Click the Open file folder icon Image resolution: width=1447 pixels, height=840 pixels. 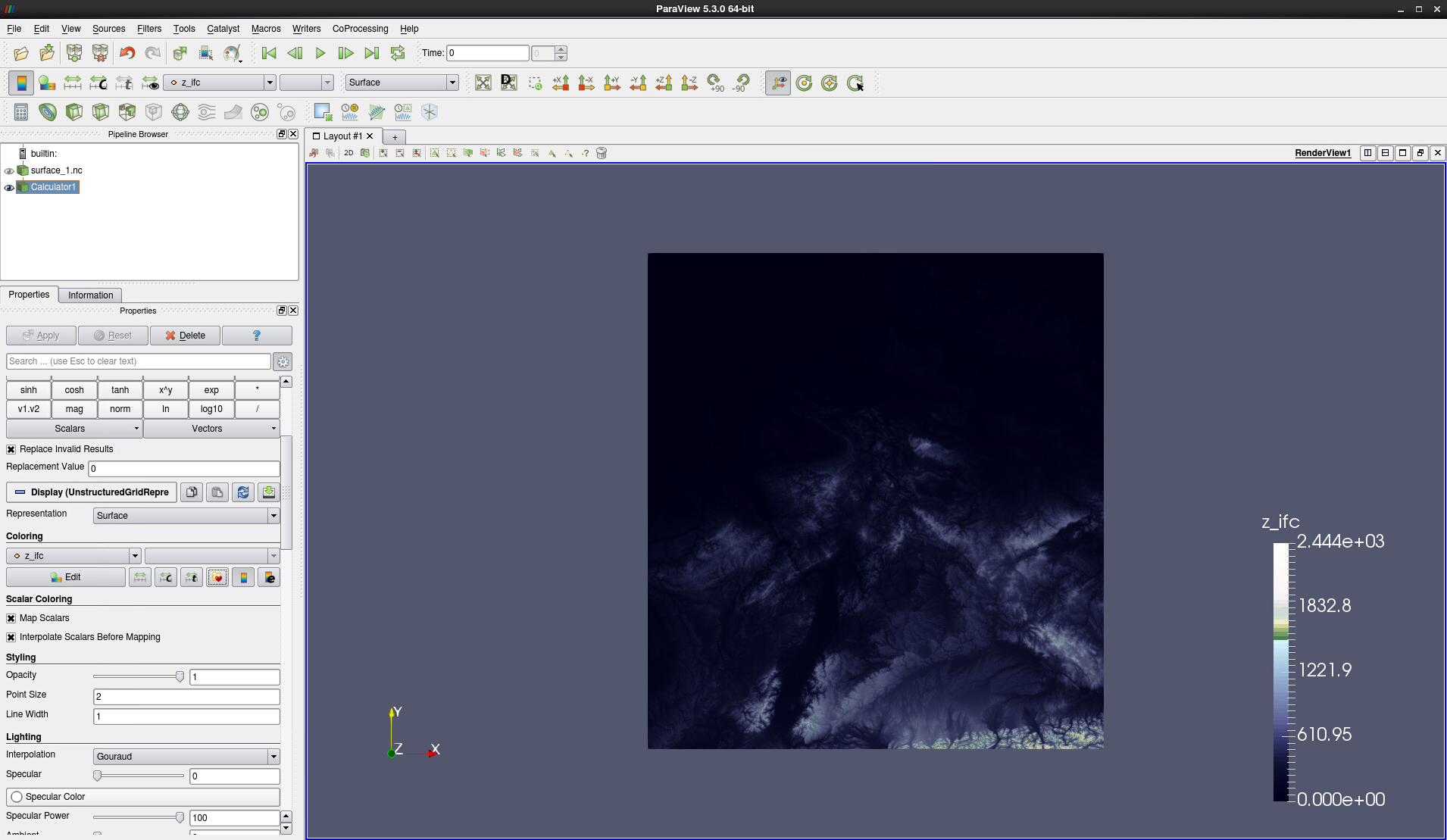tap(21, 53)
